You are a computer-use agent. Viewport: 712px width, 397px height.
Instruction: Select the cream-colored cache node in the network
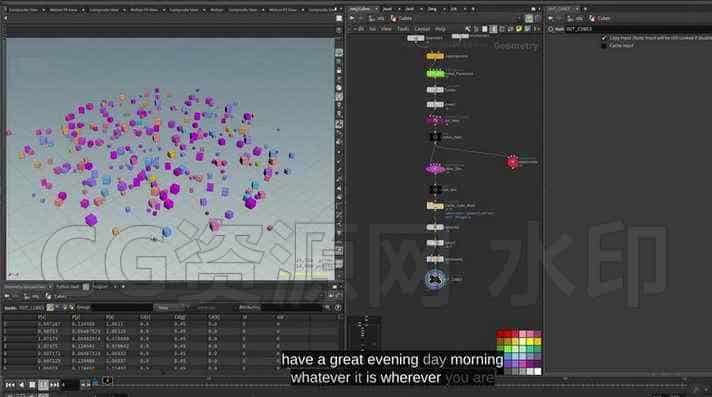point(435,206)
